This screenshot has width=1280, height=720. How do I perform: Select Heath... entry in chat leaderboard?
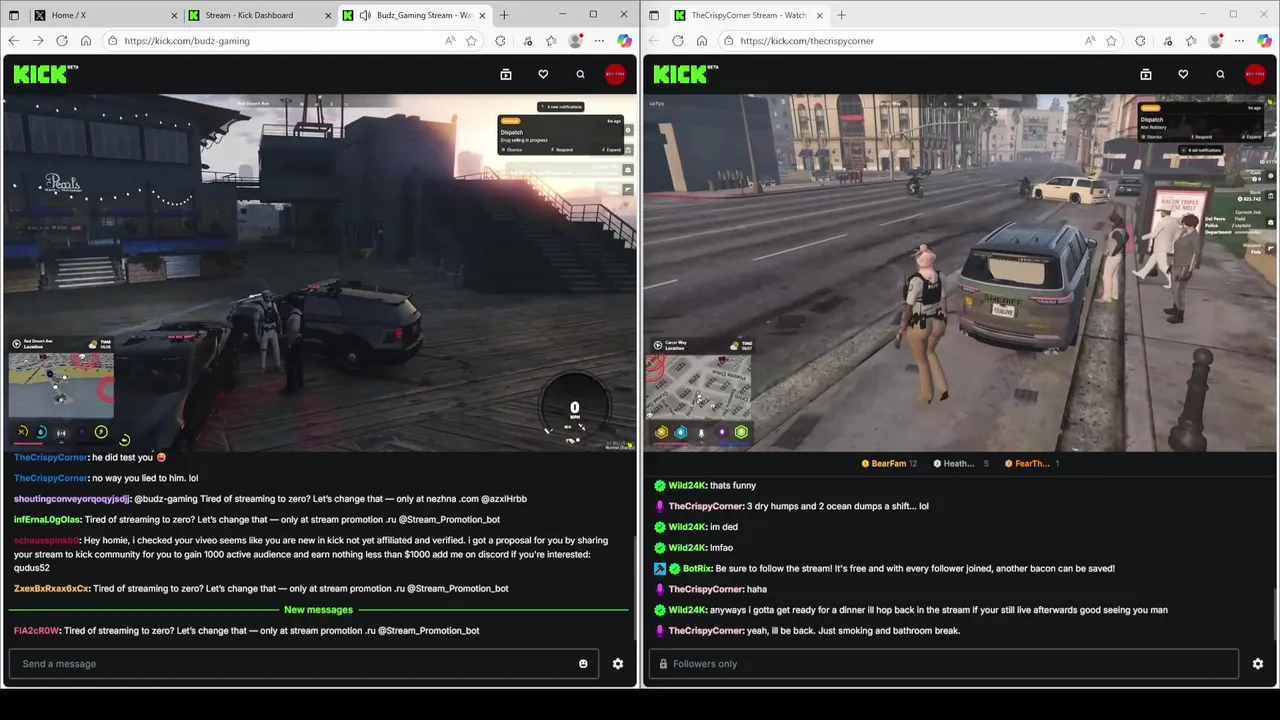[961, 464]
